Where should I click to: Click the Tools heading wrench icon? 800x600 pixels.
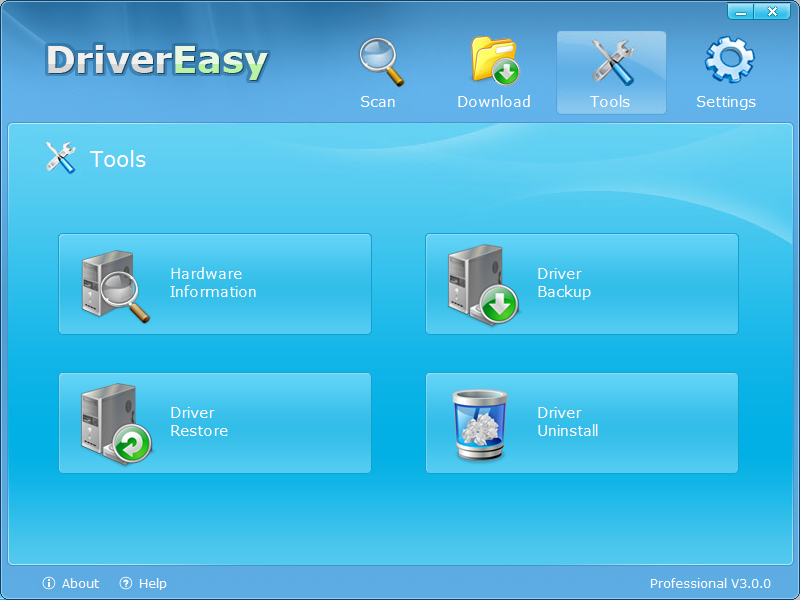[x=61, y=158]
